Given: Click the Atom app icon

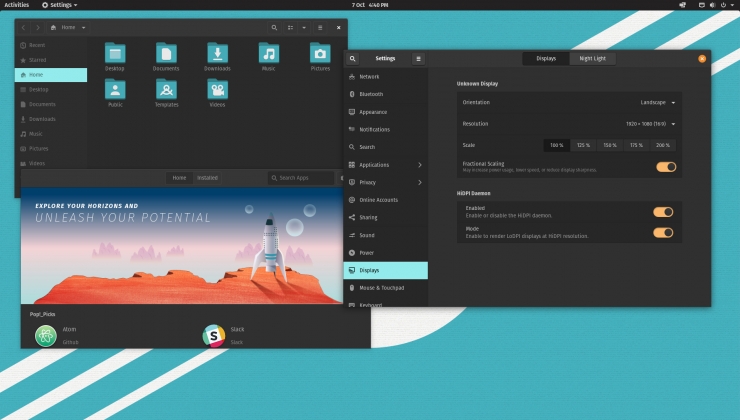Looking at the screenshot, I should [x=46, y=336].
